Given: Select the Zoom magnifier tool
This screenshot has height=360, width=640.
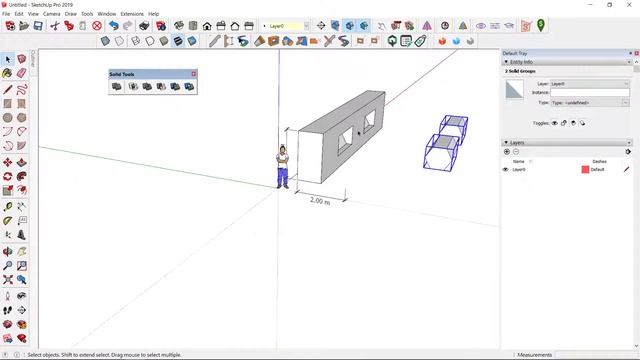Looking at the screenshot, I should tap(7, 266).
